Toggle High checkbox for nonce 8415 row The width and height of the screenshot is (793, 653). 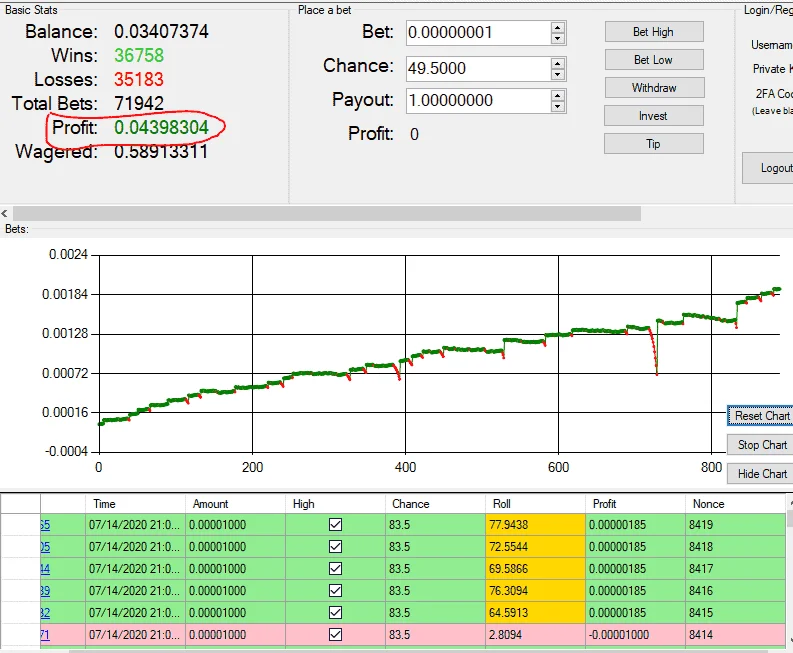[x=335, y=613]
